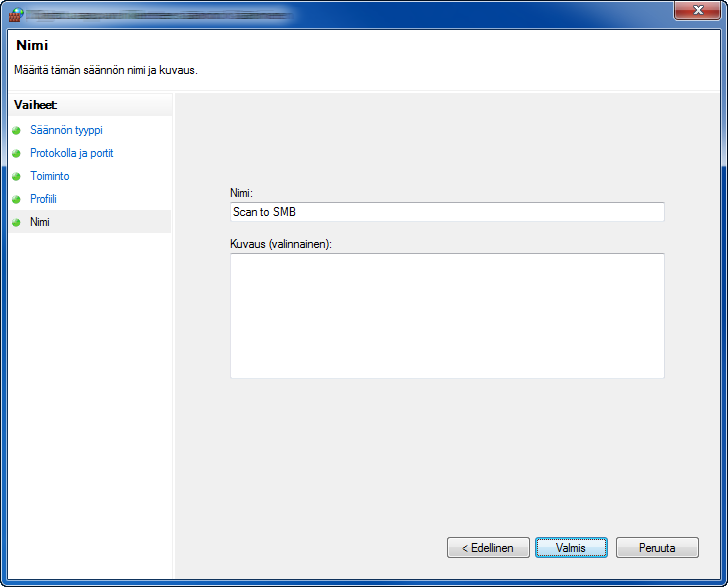This screenshot has height=587, width=728.
Task: Go back with the Edellinen button
Action: tap(488, 548)
